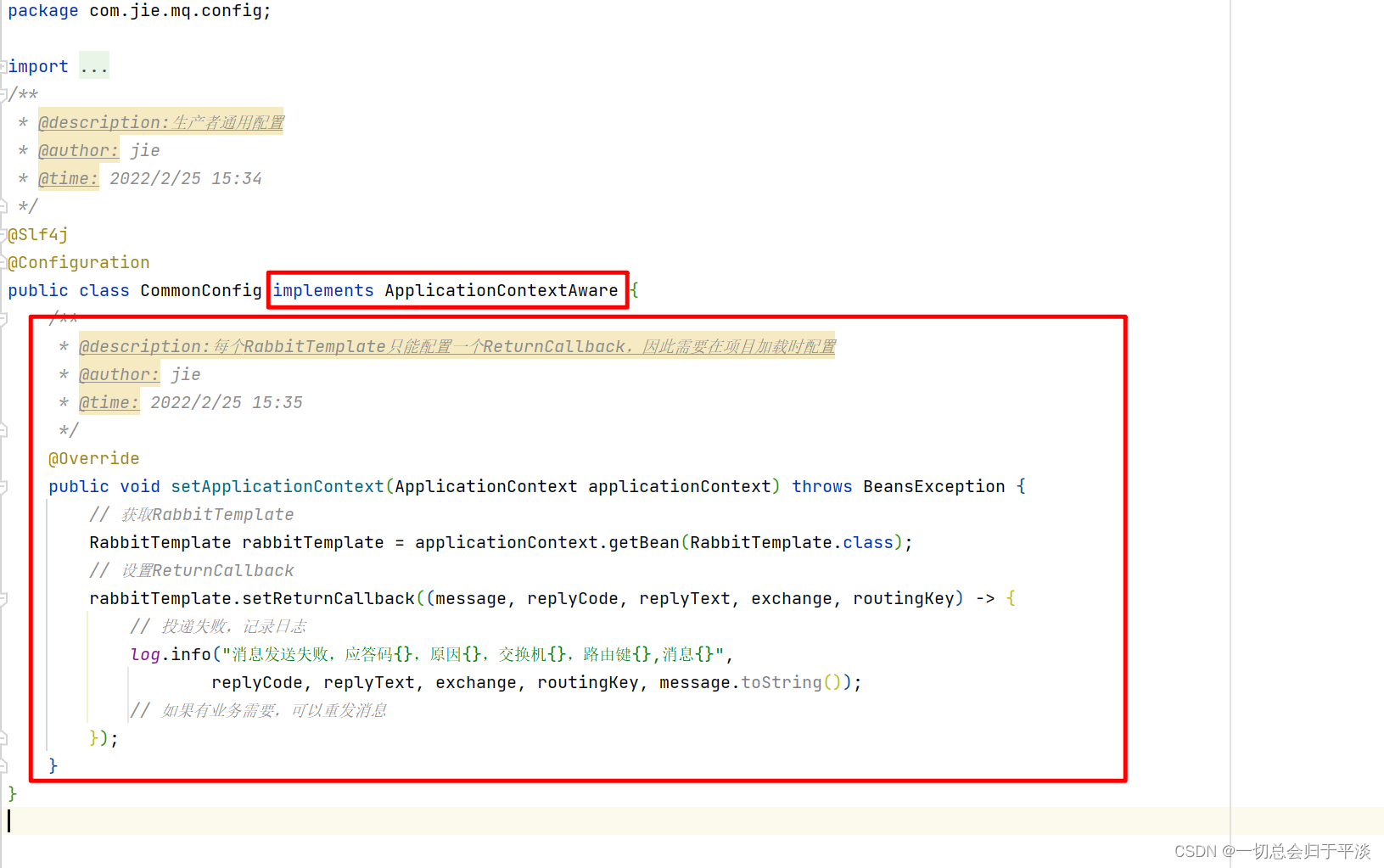Click the rabbitTemplate variable in the declaration line
The width and height of the screenshot is (1384, 868).
click(313, 542)
